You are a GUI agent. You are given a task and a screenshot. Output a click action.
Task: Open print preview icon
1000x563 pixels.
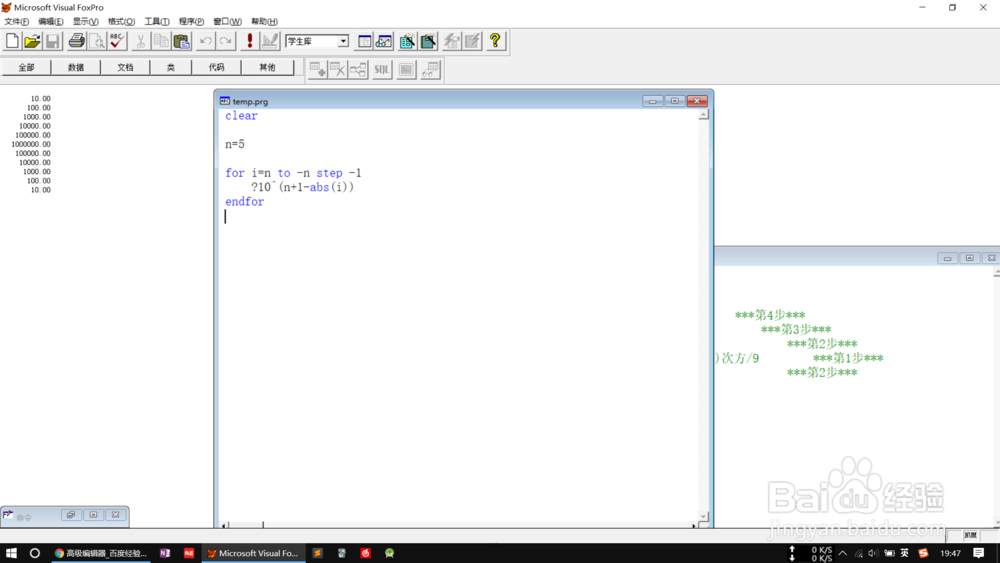(96, 41)
